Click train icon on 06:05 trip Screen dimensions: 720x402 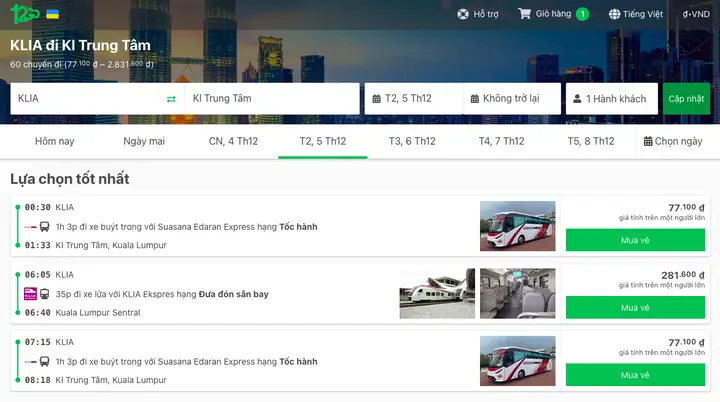(x=45, y=294)
